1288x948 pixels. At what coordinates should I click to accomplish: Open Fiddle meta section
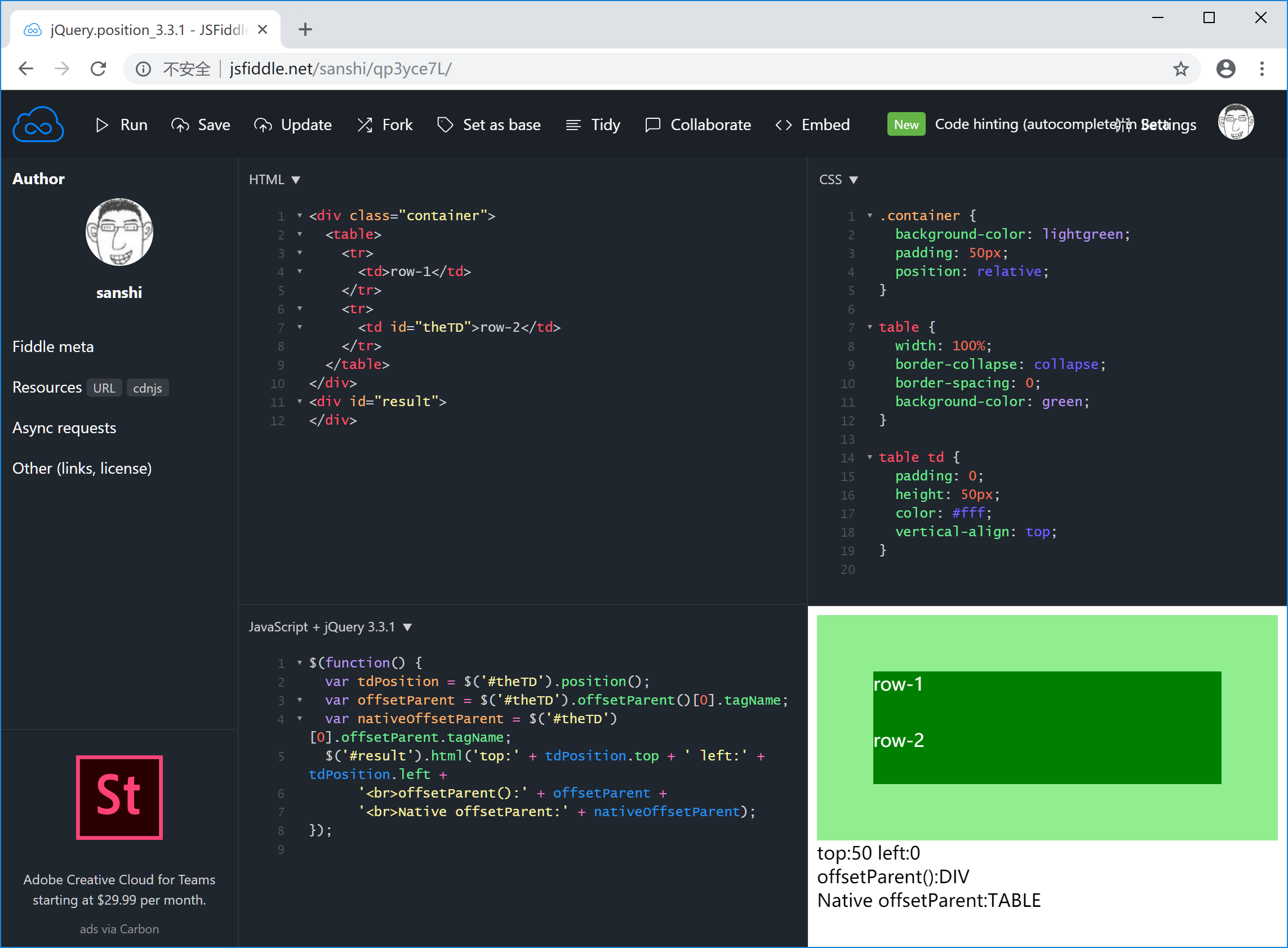[x=53, y=347]
